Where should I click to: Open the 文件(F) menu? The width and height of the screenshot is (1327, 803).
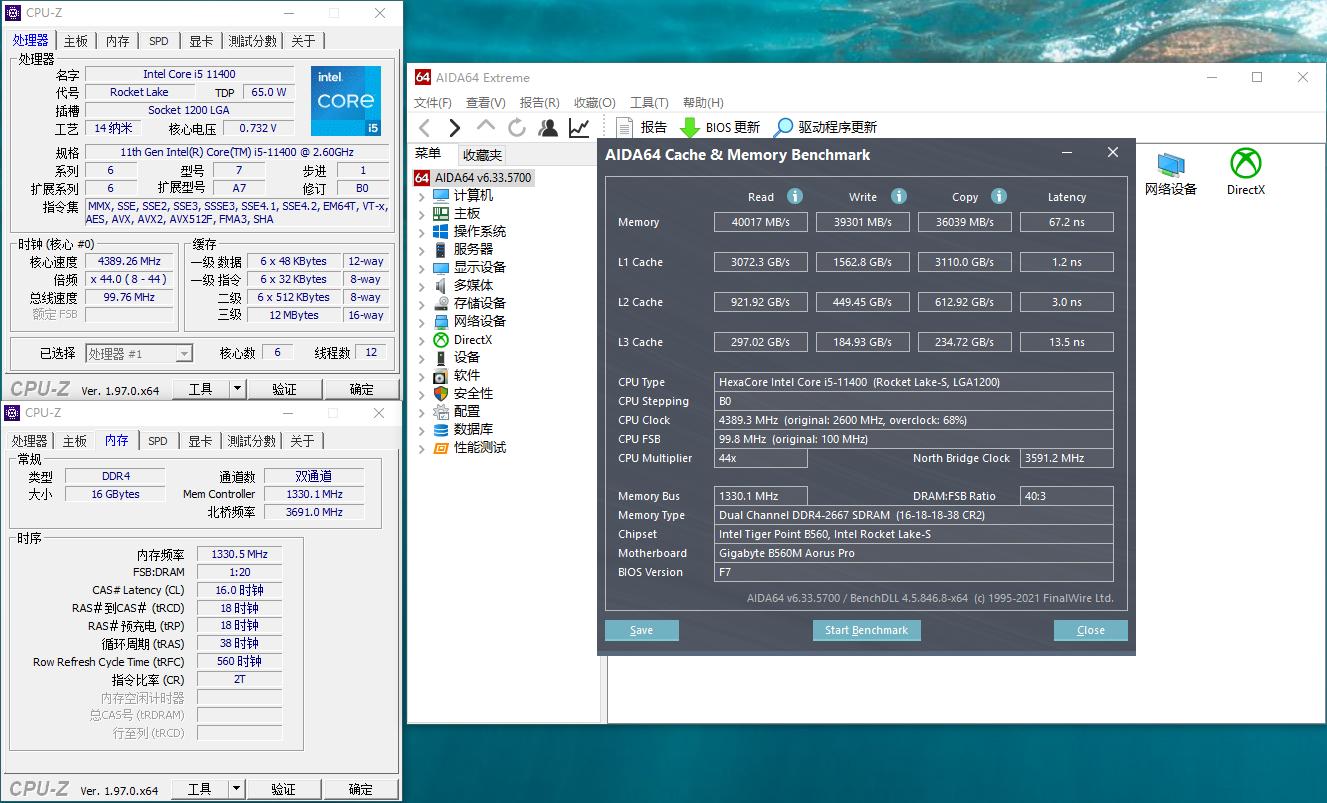pyautogui.click(x=433, y=102)
